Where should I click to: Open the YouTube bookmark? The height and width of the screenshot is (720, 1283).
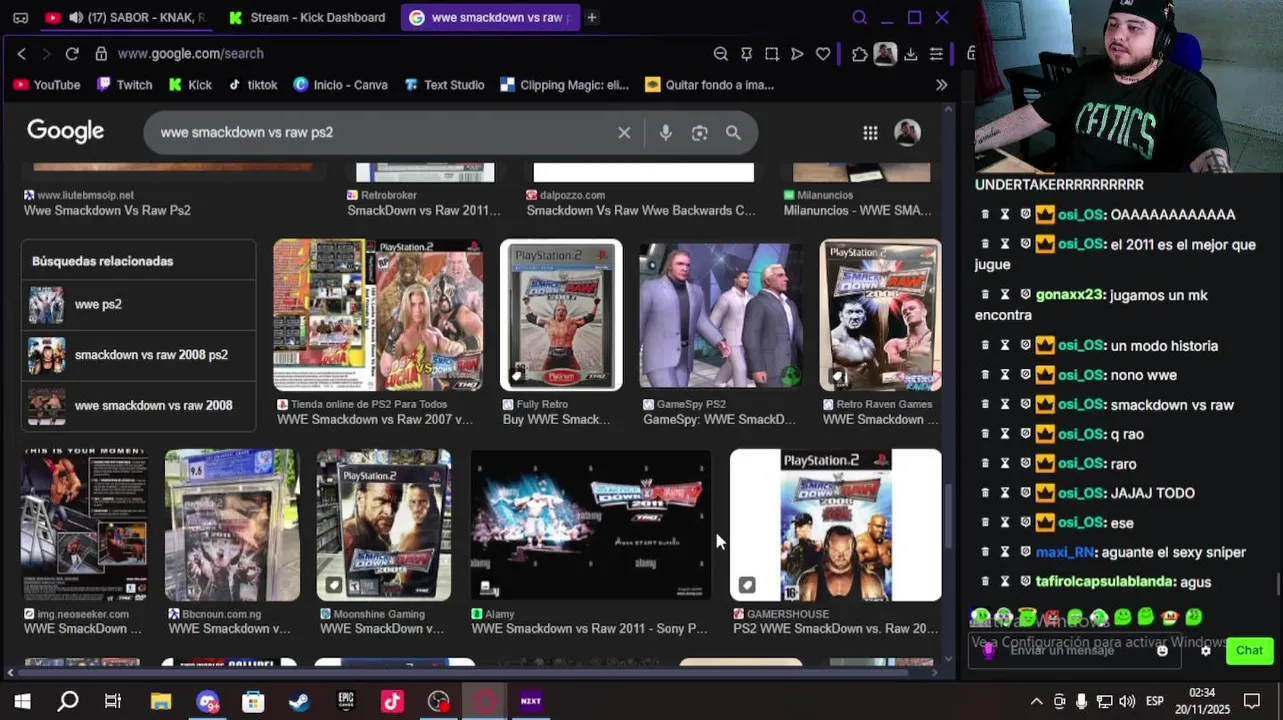pyautogui.click(x=47, y=85)
